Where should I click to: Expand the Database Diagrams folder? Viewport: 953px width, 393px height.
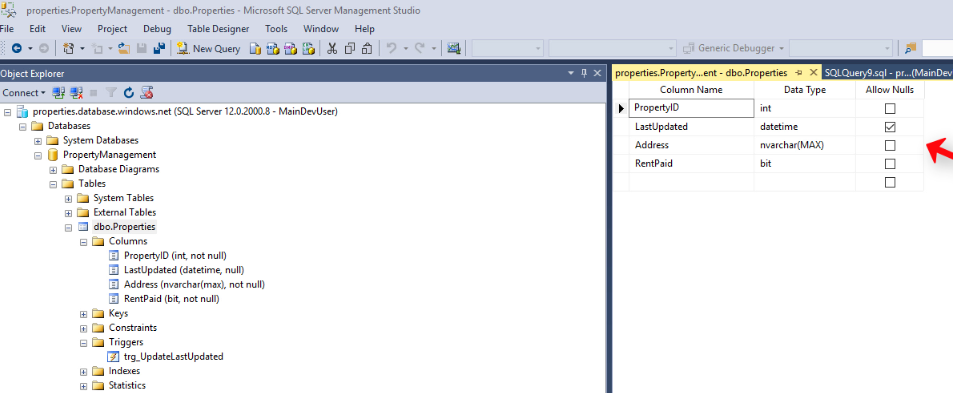pos(53,169)
